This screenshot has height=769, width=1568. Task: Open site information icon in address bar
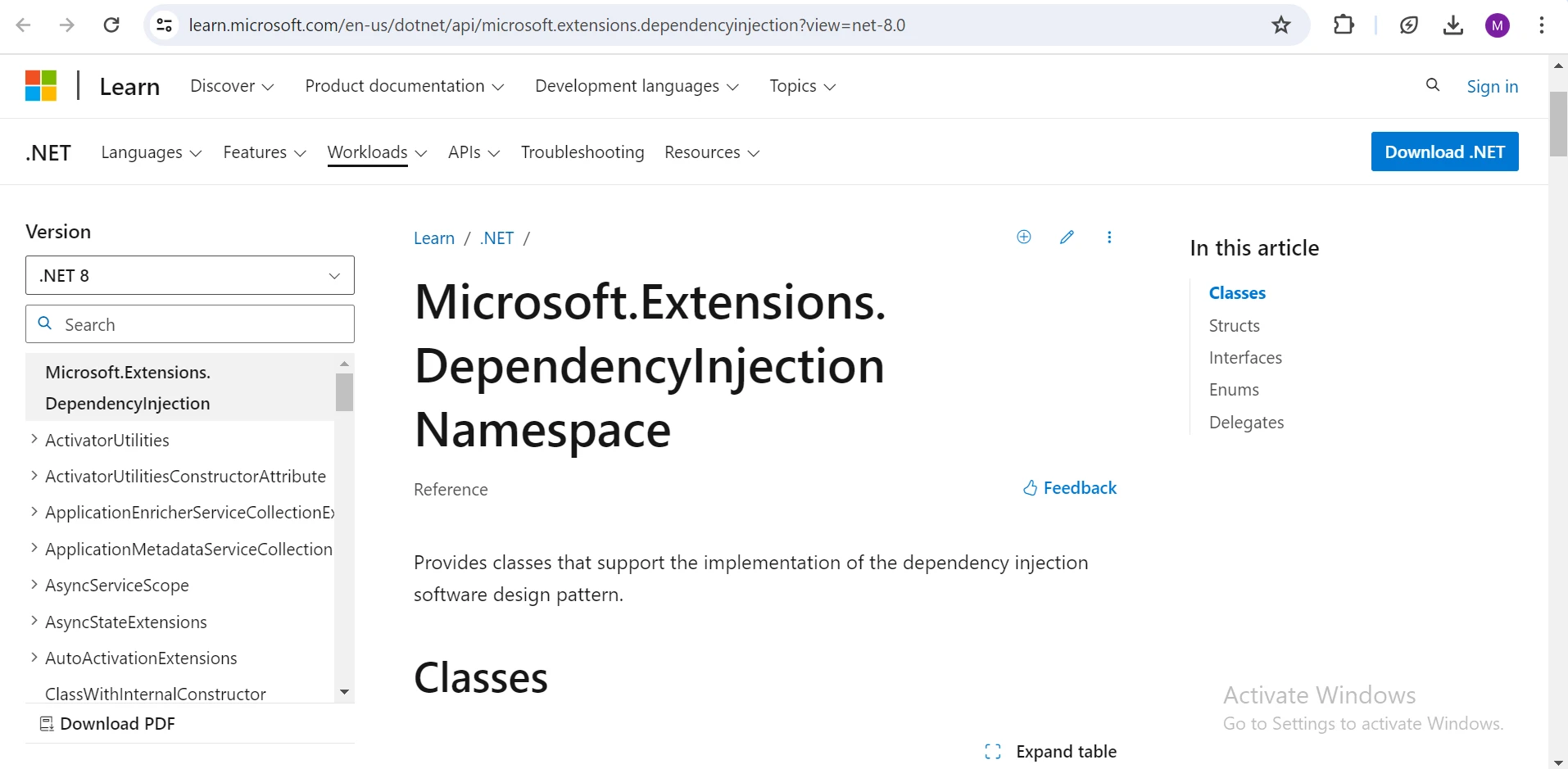coord(165,25)
